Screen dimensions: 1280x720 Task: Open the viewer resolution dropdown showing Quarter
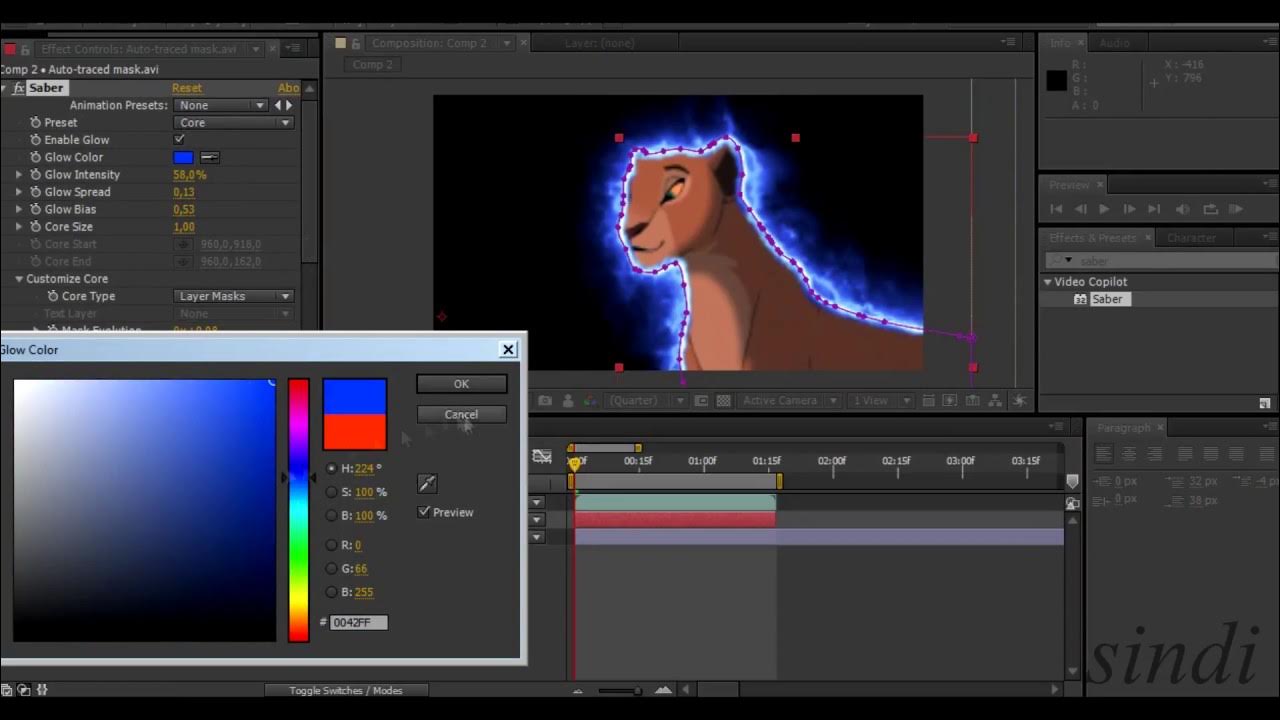(x=647, y=400)
